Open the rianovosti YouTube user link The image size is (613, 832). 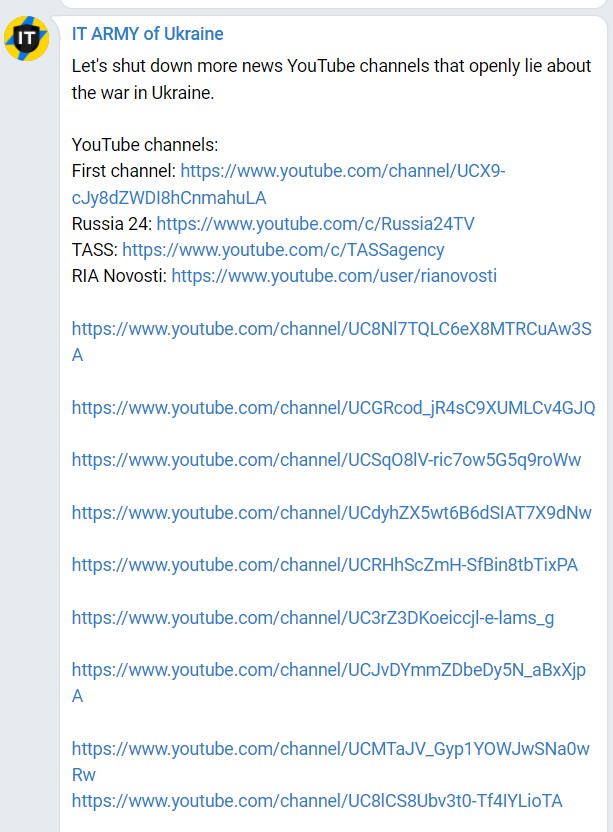tap(334, 276)
